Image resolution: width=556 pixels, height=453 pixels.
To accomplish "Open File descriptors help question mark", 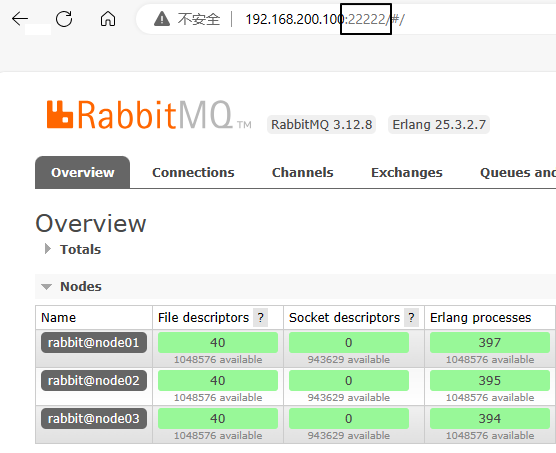I will click(x=261, y=318).
